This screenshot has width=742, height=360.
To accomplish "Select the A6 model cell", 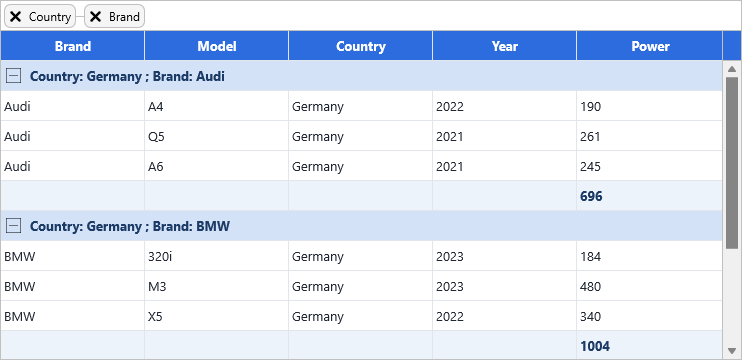I will [x=217, y=167].
